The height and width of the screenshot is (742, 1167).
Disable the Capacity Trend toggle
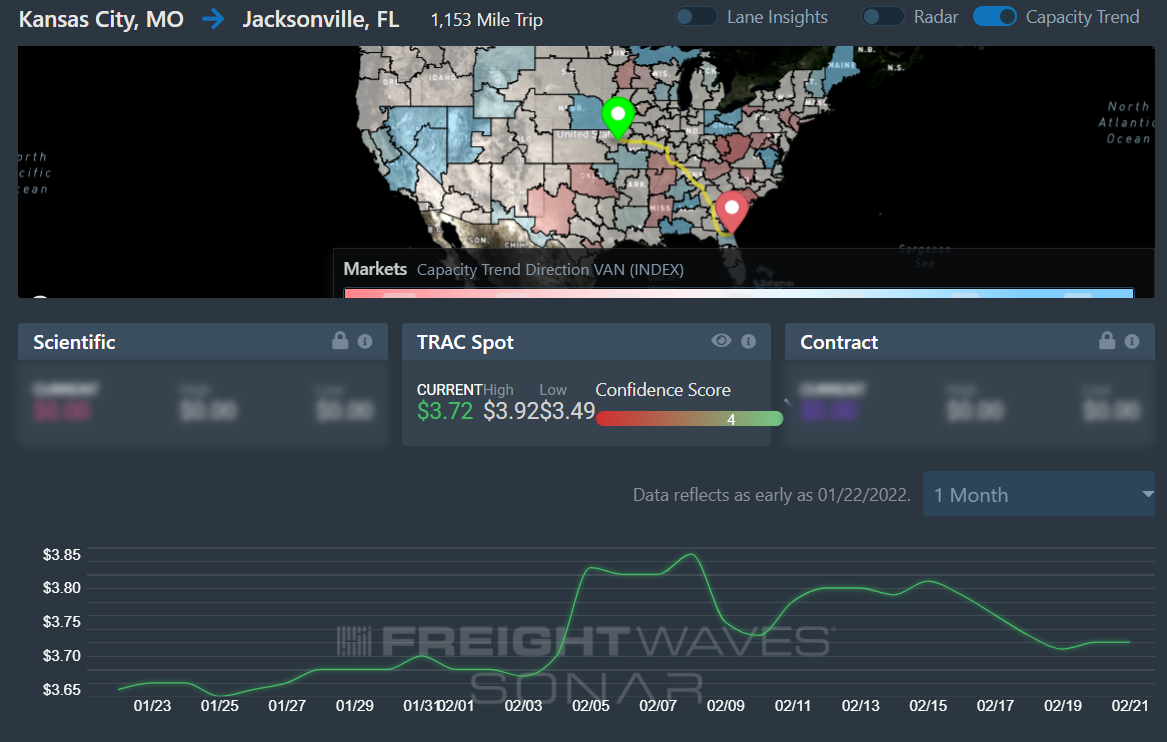994,17
